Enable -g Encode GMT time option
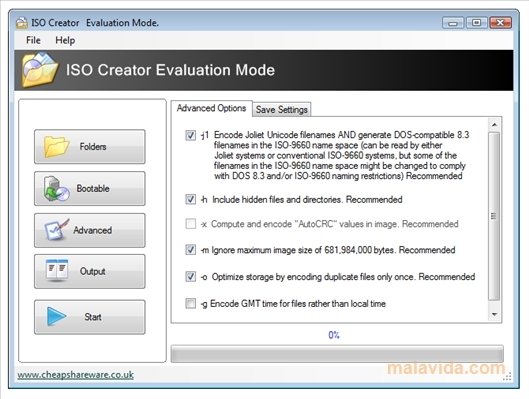 click(x=191, y=303)
